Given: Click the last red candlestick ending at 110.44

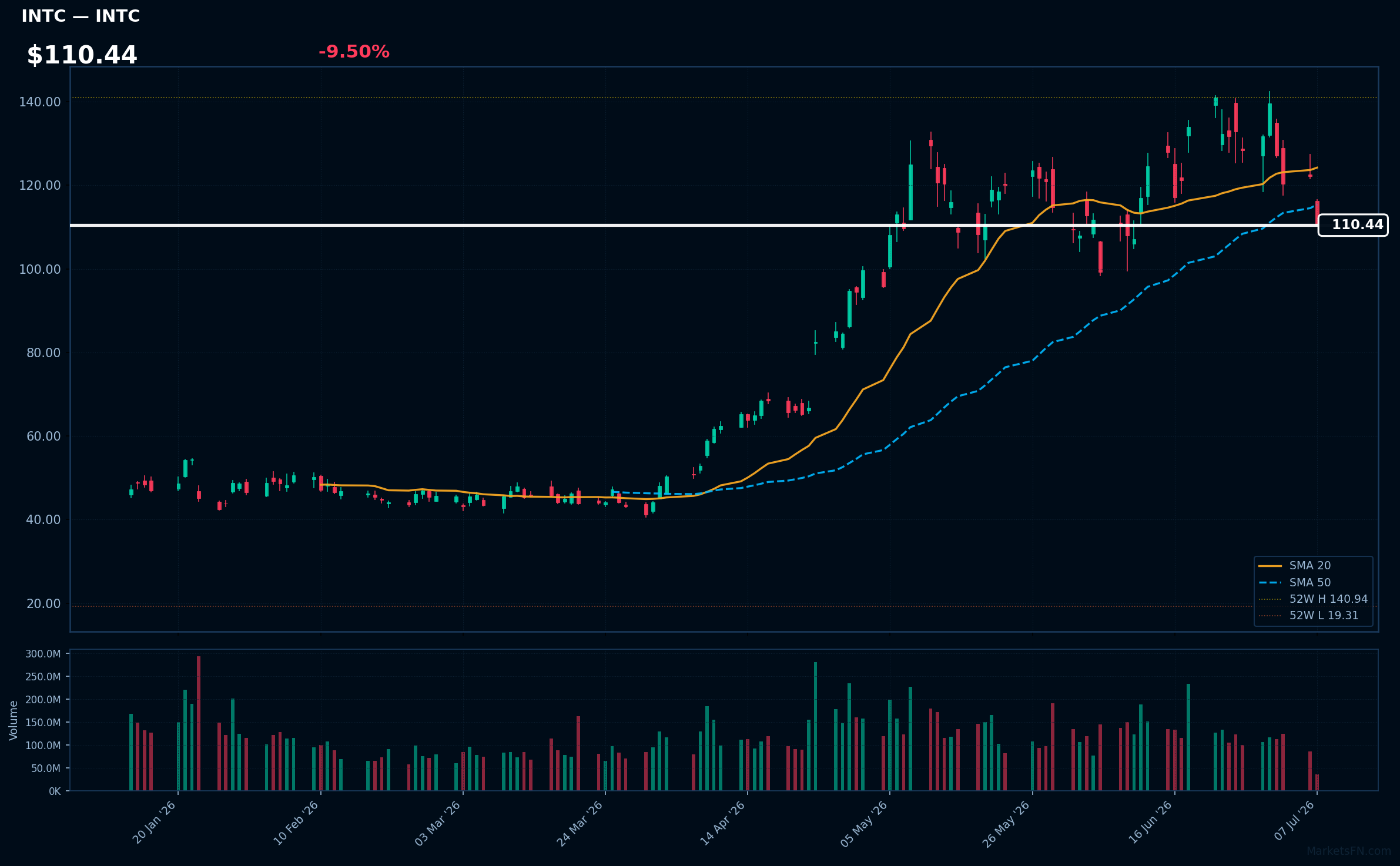Looking at the screenshot, I should coord(1317,213).
